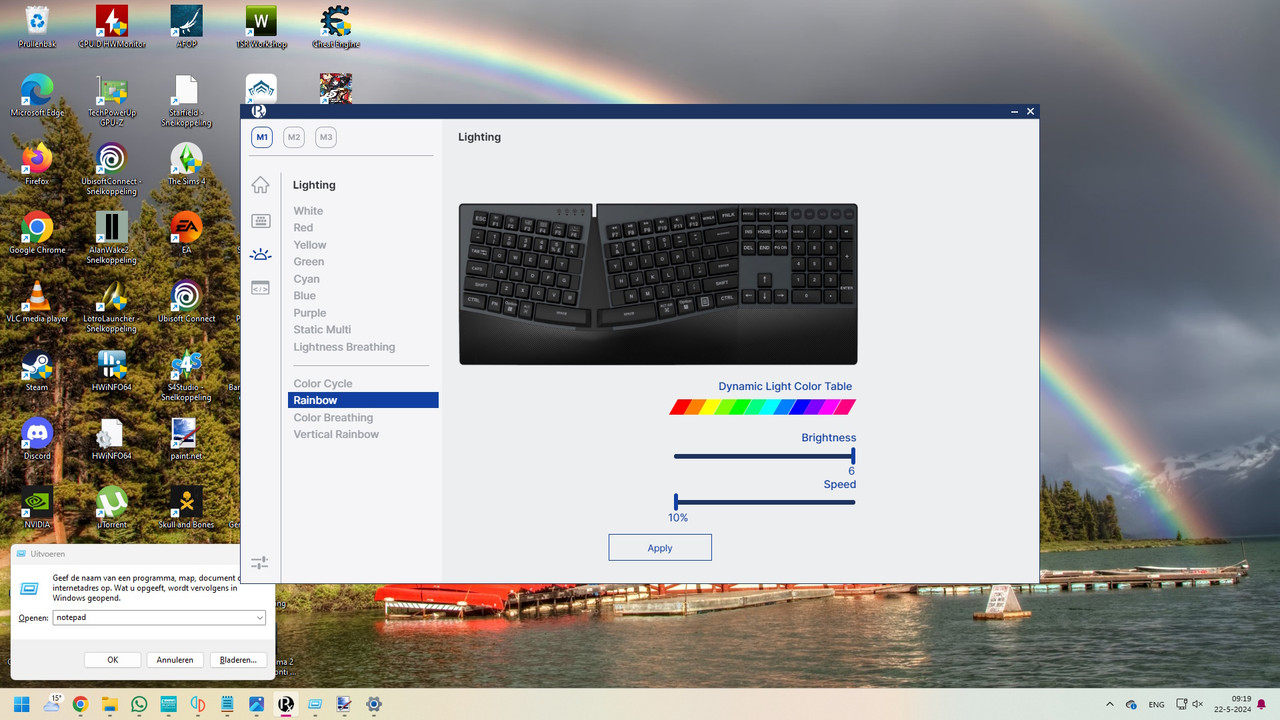Choose Cyan lighting mode
The width and height of the screenshot is (1280, 720).
click(307, 279)
